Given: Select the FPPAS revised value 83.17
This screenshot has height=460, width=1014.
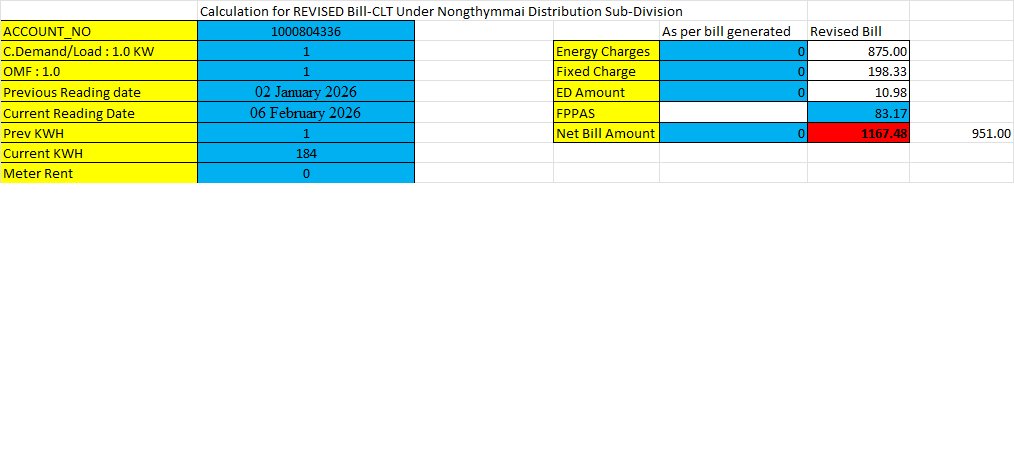Looking at the screenshot, I should (859, 113).
